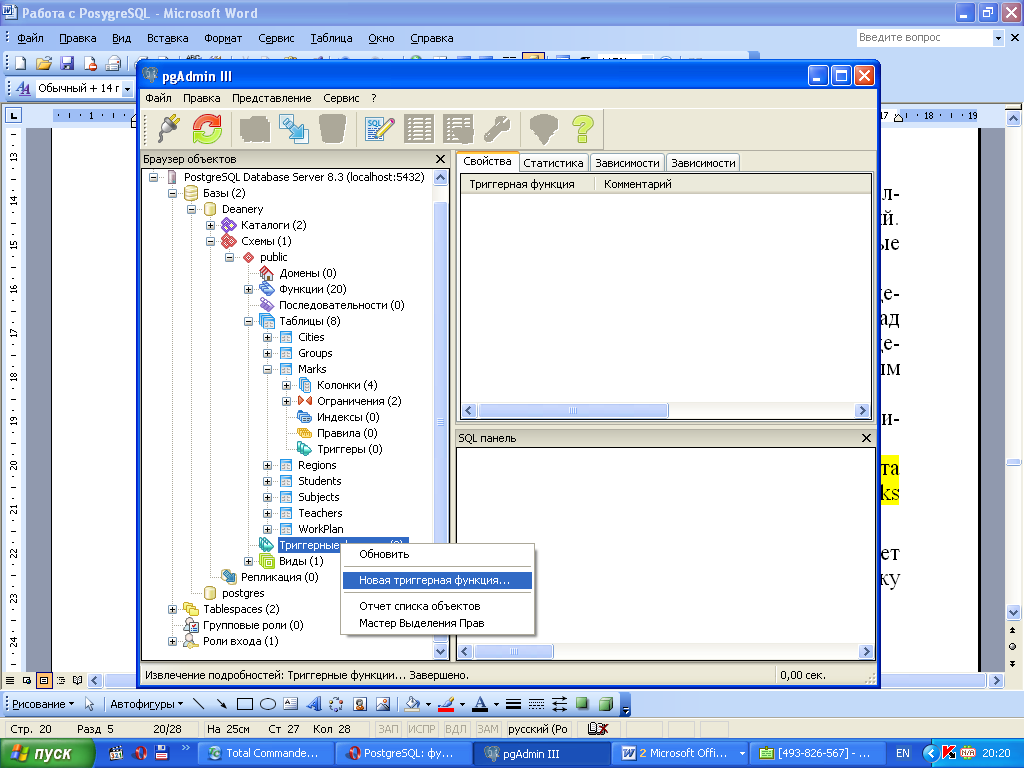Select the postgres database node

click(243, 594)
